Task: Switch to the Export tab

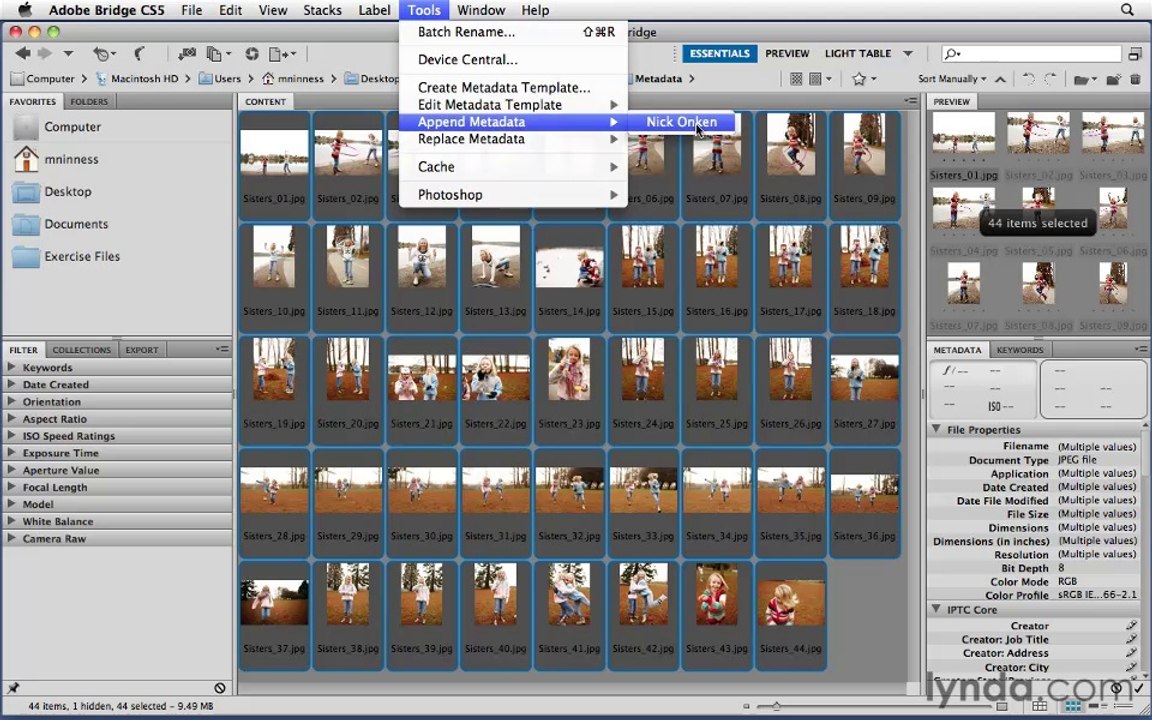Action: 142,350
